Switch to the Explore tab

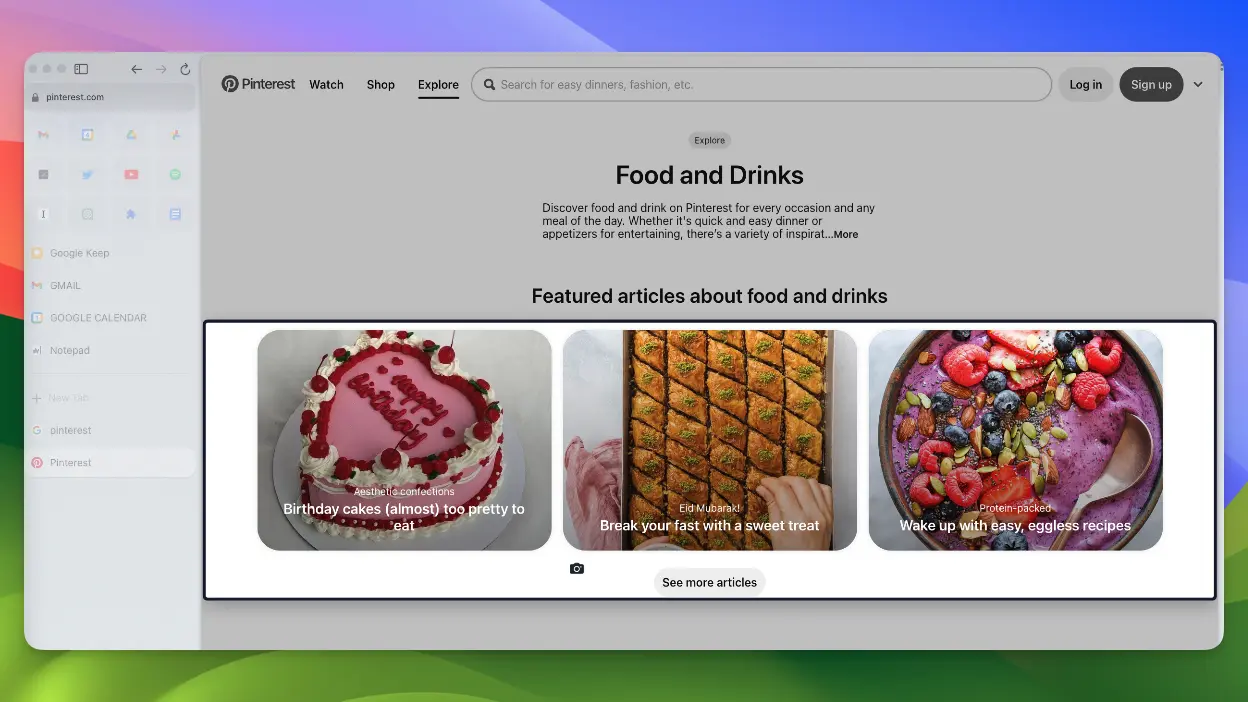pyautogui.click(x=438, y=84)
